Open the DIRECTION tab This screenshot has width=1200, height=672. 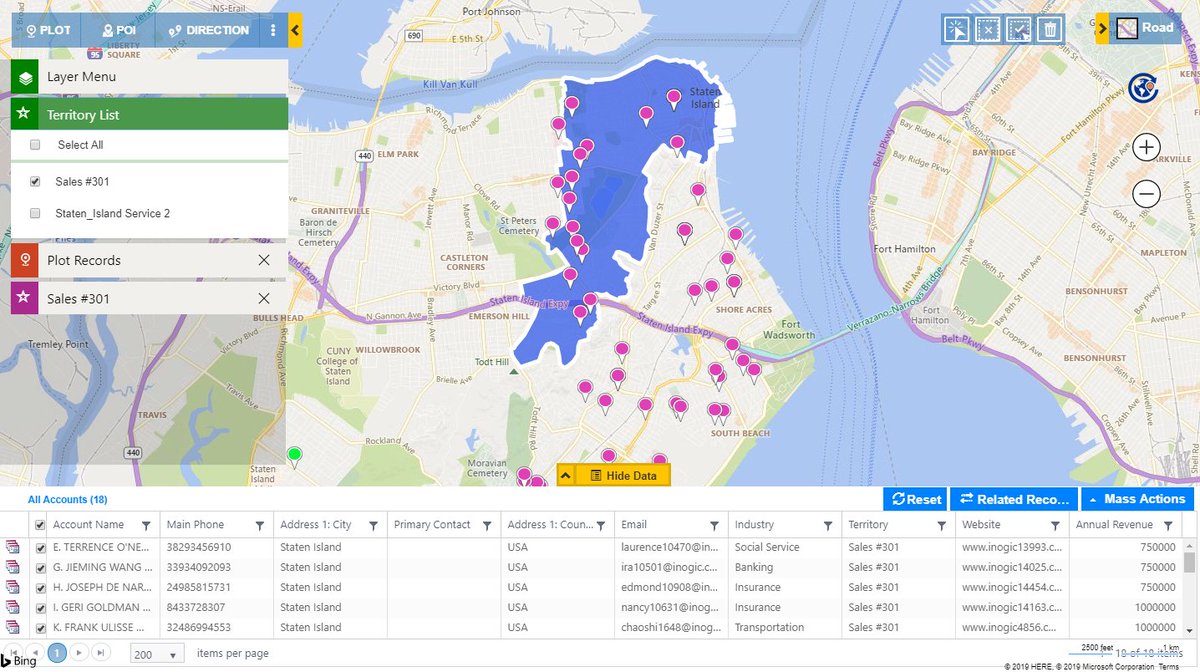(209, 30)
